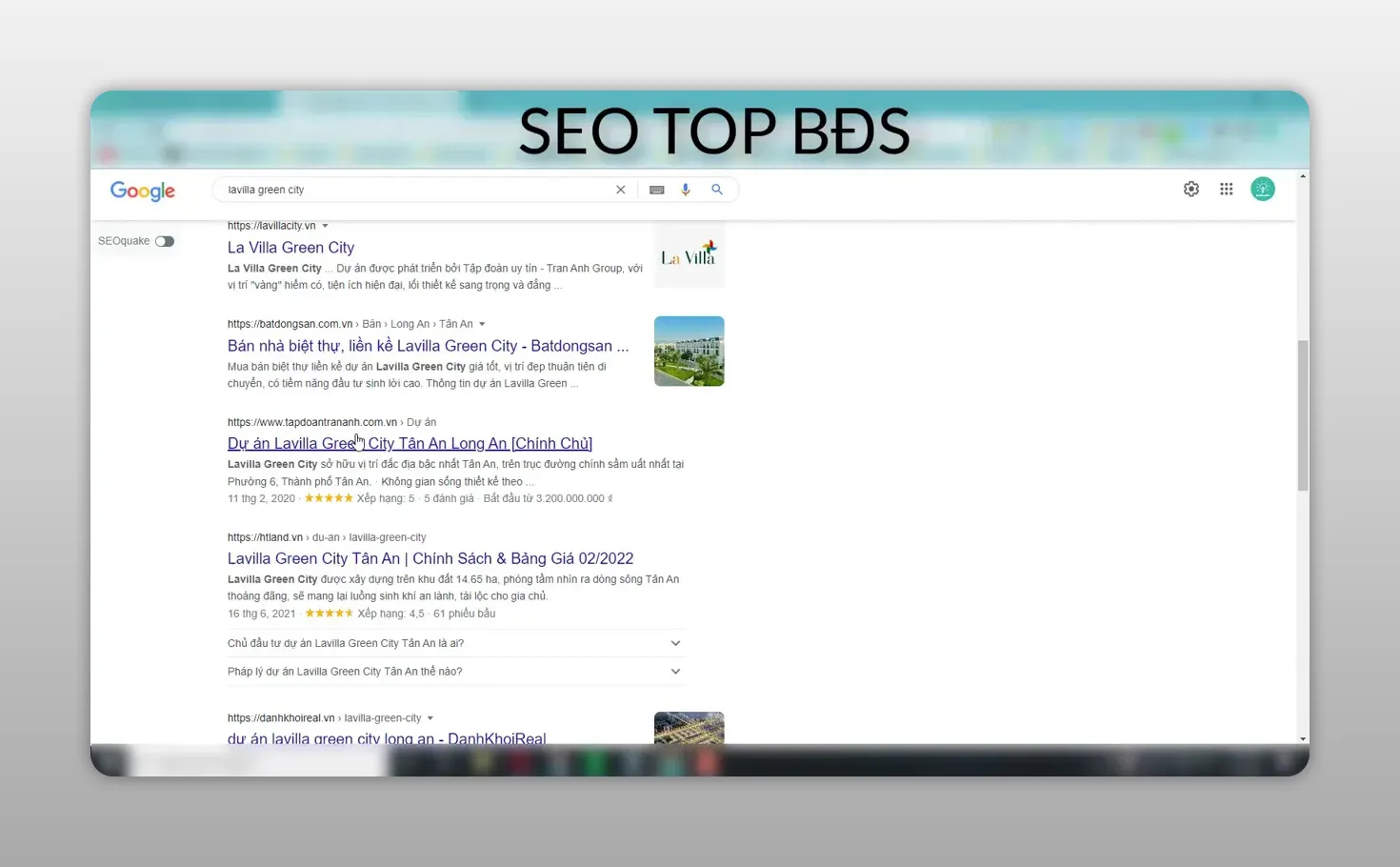Open the Google account avatar
Image resolution: width=1400 pixels, height=867 pixels.
tap(1263, 189)
